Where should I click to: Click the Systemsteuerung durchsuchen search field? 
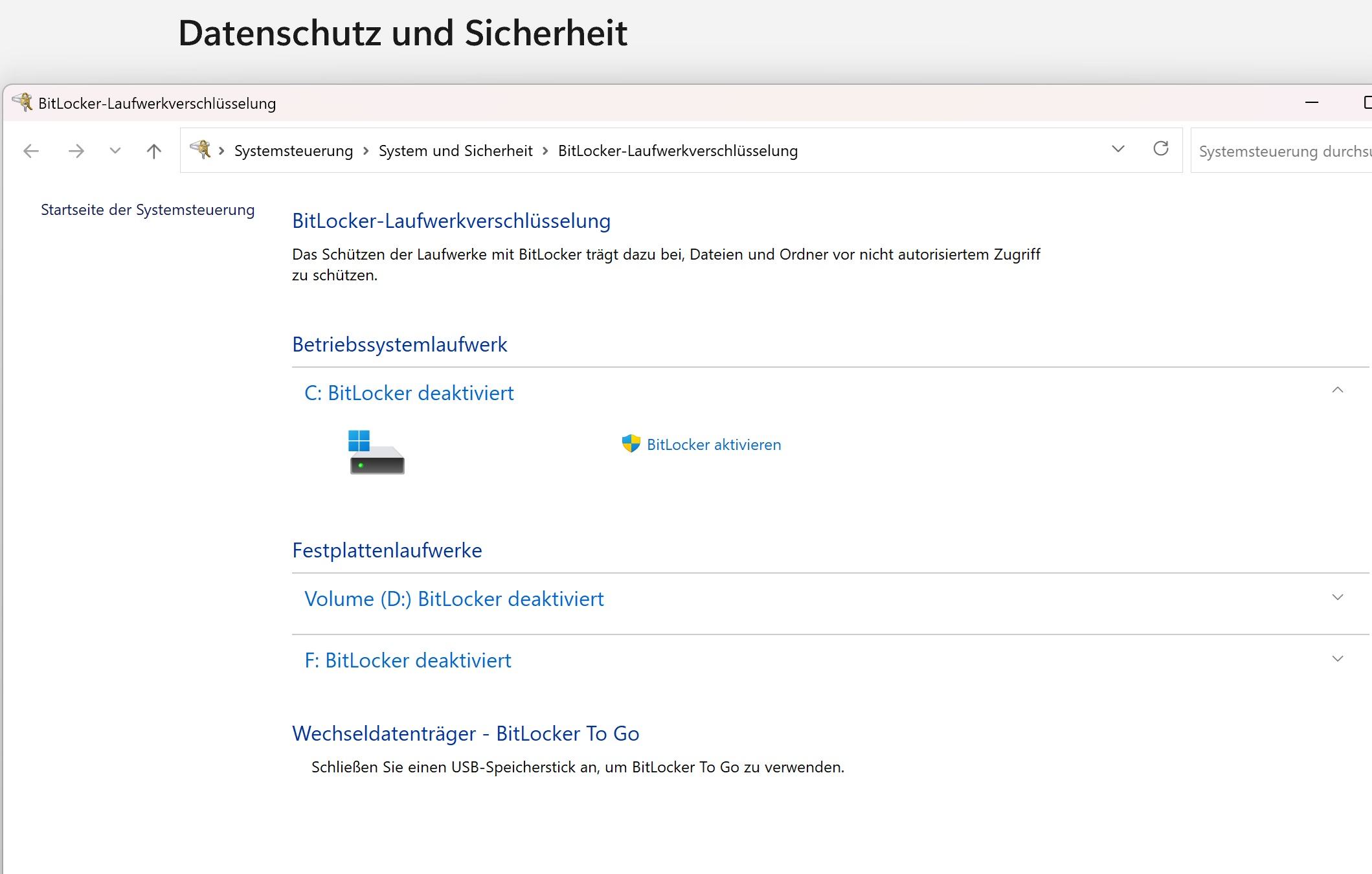[x=1282, y=151]
